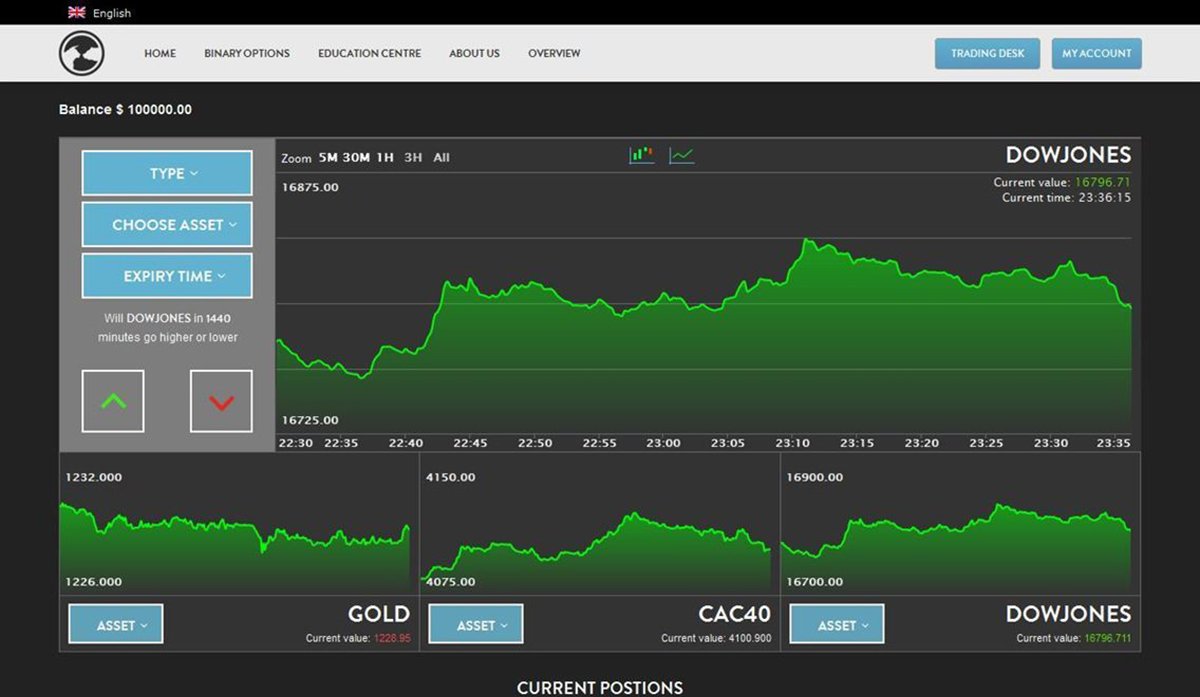Click the UK flag language icon
The image size is (1200, 697).
click(77, 13)
